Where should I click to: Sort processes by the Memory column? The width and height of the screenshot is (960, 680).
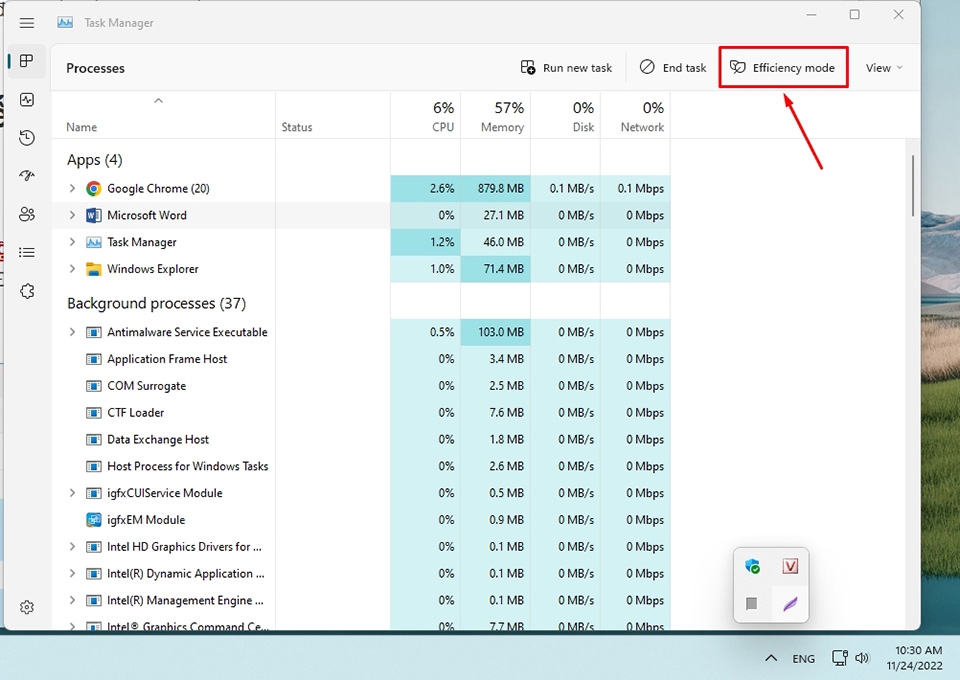505,117
